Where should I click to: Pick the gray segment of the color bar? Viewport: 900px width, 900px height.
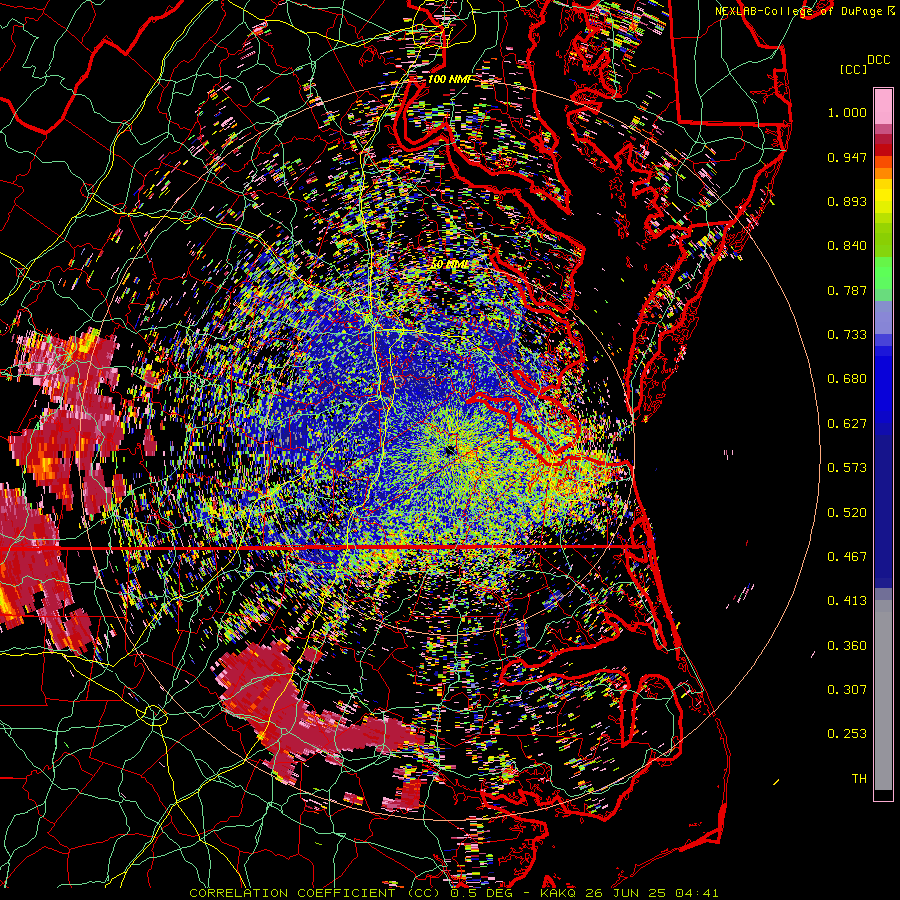883,695
